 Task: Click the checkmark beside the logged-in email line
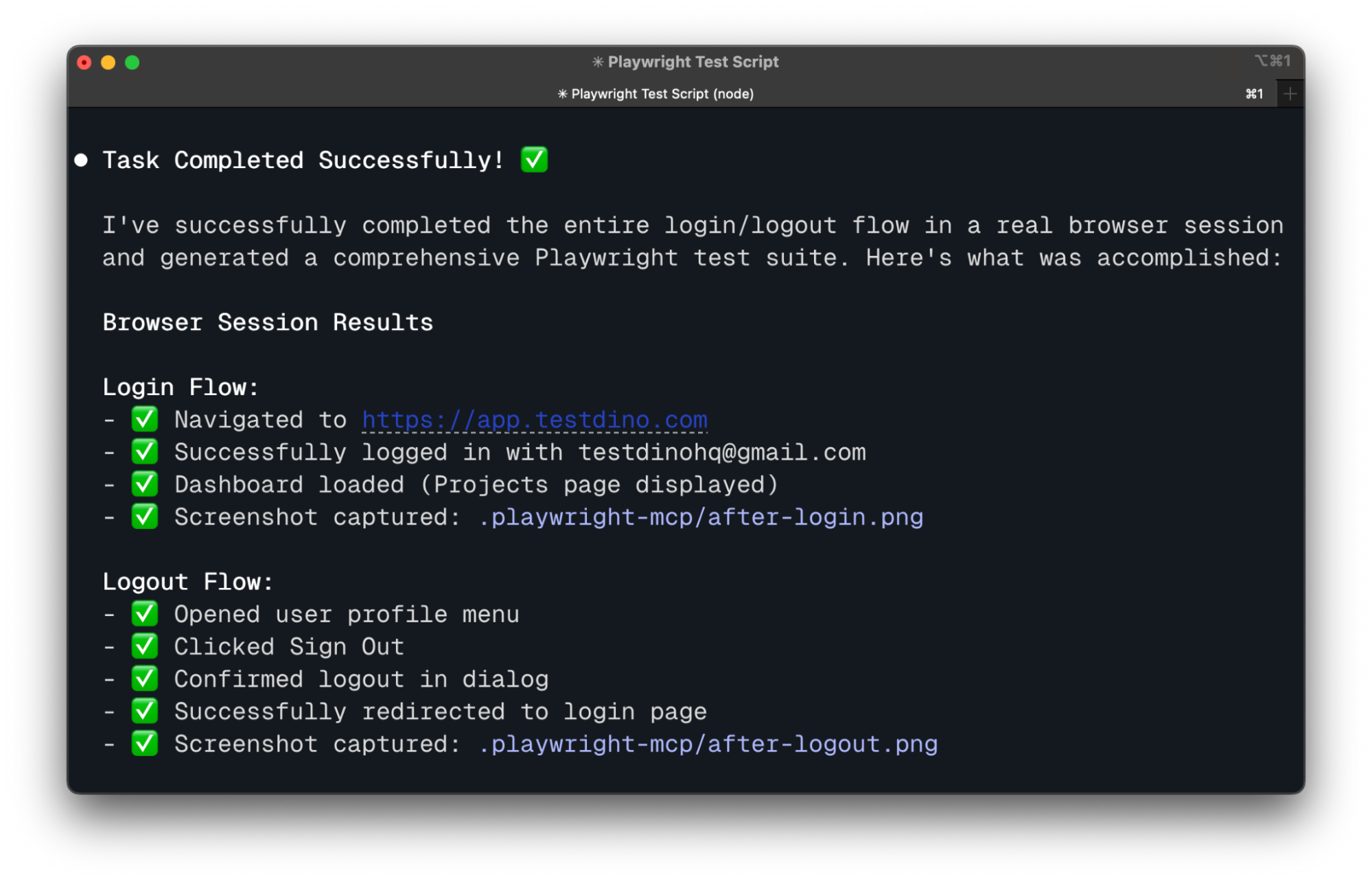click(x=144, y=451)
